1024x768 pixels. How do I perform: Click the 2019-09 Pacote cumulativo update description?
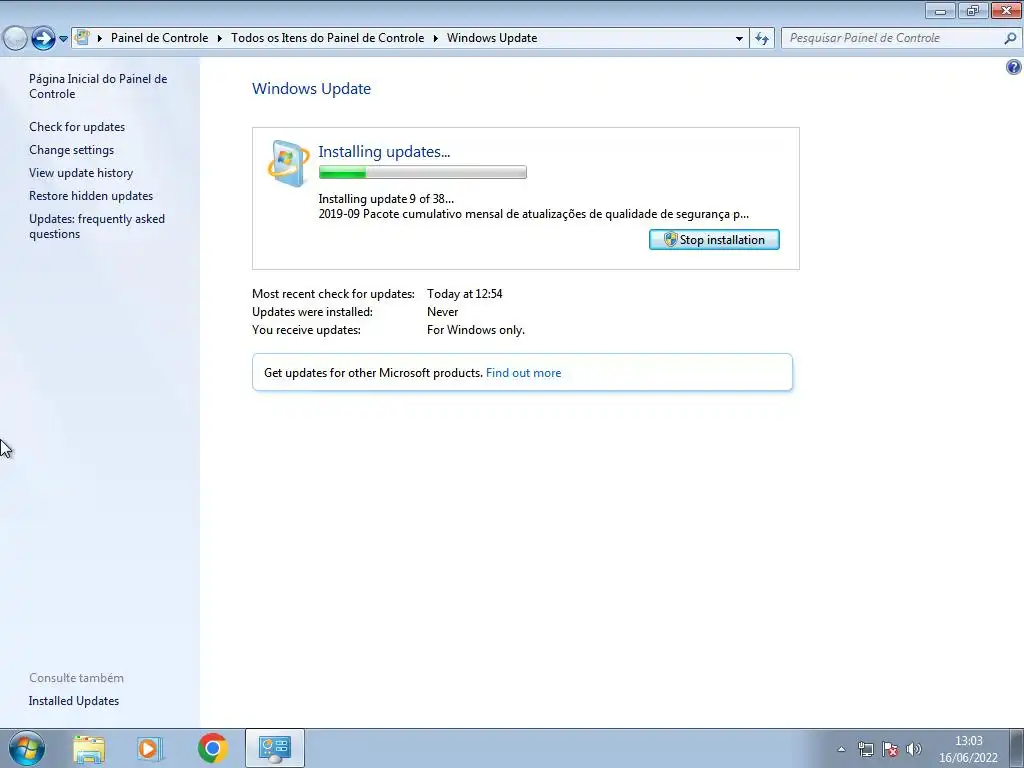(x=534, y=214)
